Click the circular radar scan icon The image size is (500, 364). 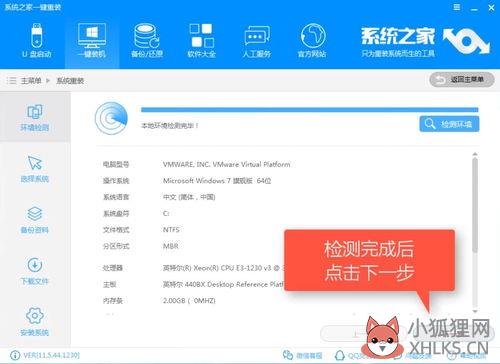111,118
